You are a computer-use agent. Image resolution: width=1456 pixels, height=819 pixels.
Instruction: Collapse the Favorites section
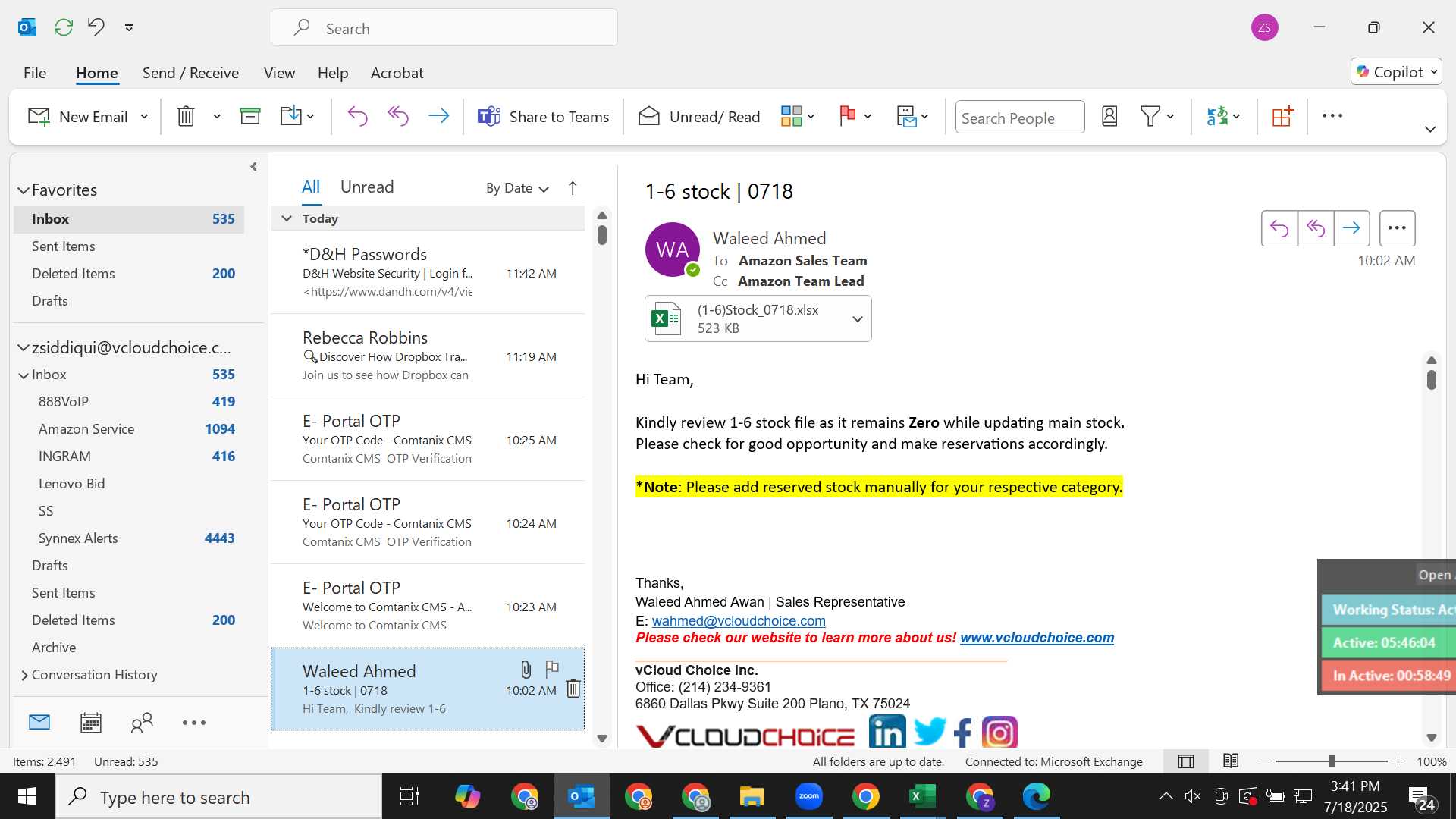point(24,190)
